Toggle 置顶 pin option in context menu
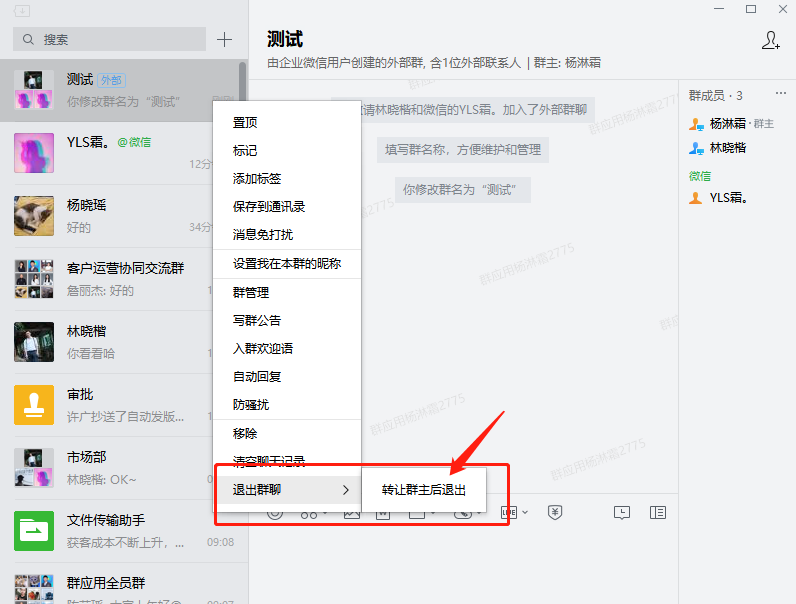Screen dimensions: 796x604 coord(245,123)
